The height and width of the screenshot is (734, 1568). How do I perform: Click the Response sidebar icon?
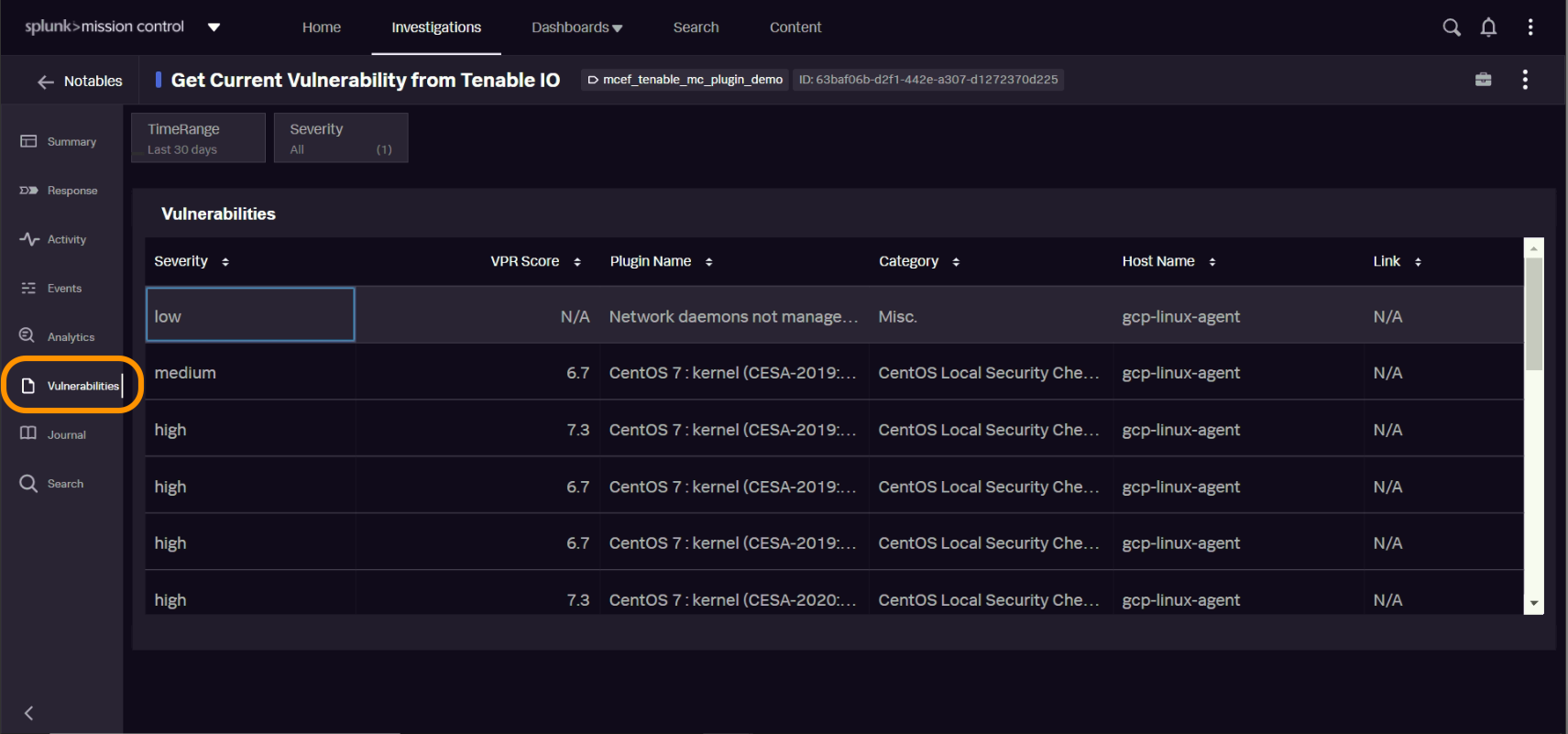click(28, 191)
